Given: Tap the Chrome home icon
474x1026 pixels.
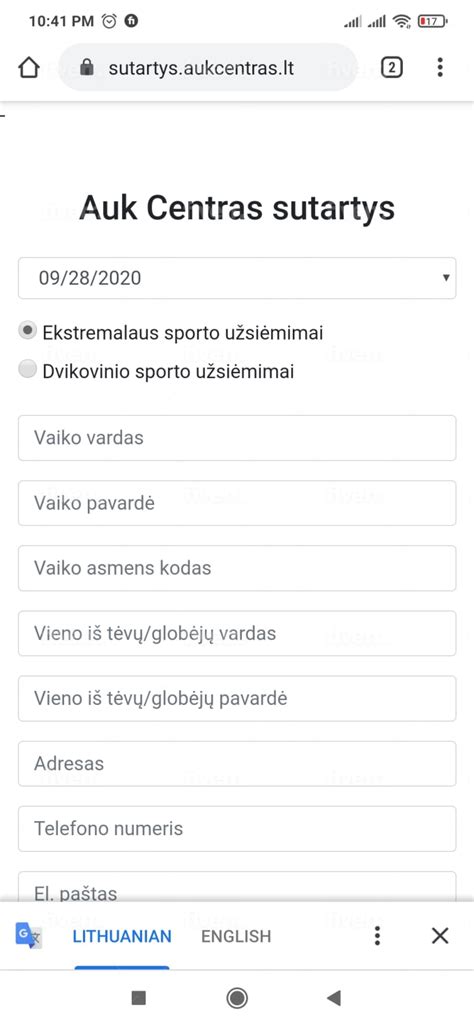Looking at the screenshot, I should [29, 68].
